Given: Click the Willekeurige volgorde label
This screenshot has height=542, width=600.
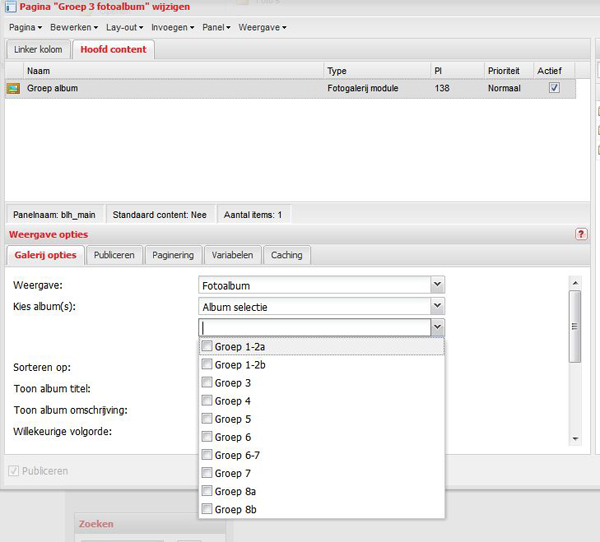Looking at the screenshot, I should [x=63, y=432].
